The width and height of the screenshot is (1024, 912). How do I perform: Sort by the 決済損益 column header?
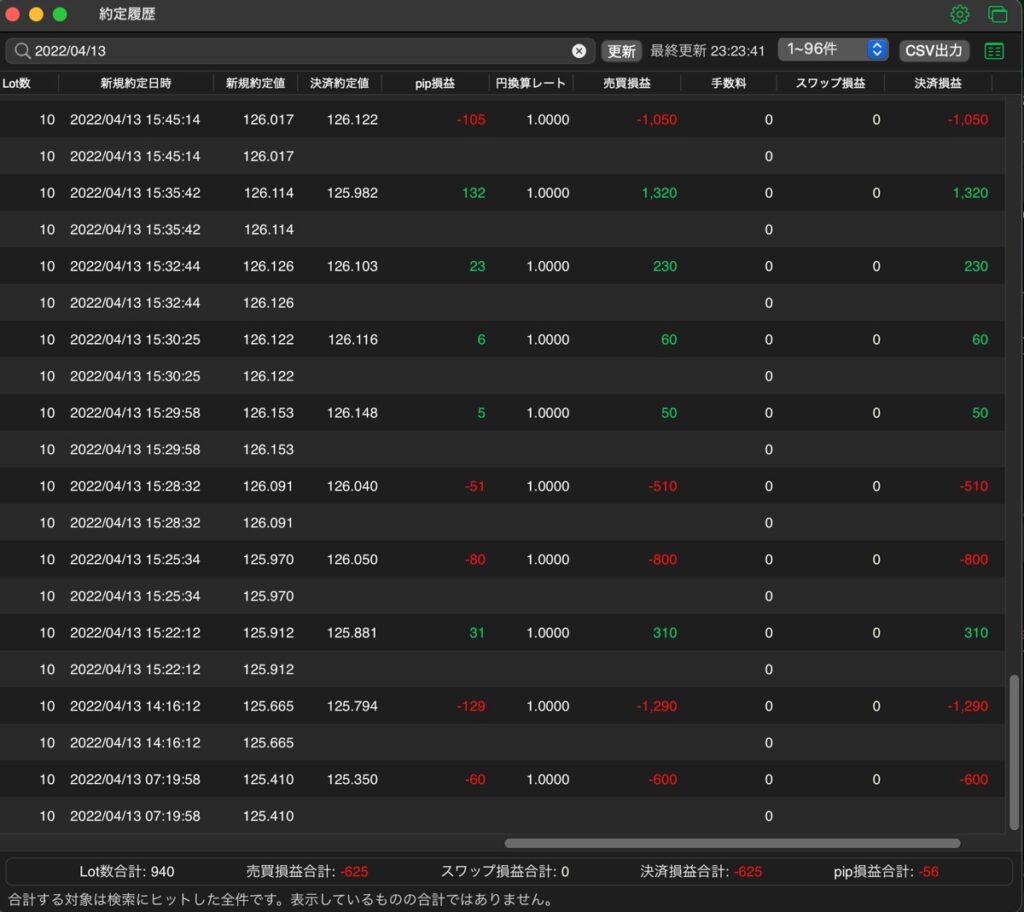pyautogui.click(x=938, y=83)
